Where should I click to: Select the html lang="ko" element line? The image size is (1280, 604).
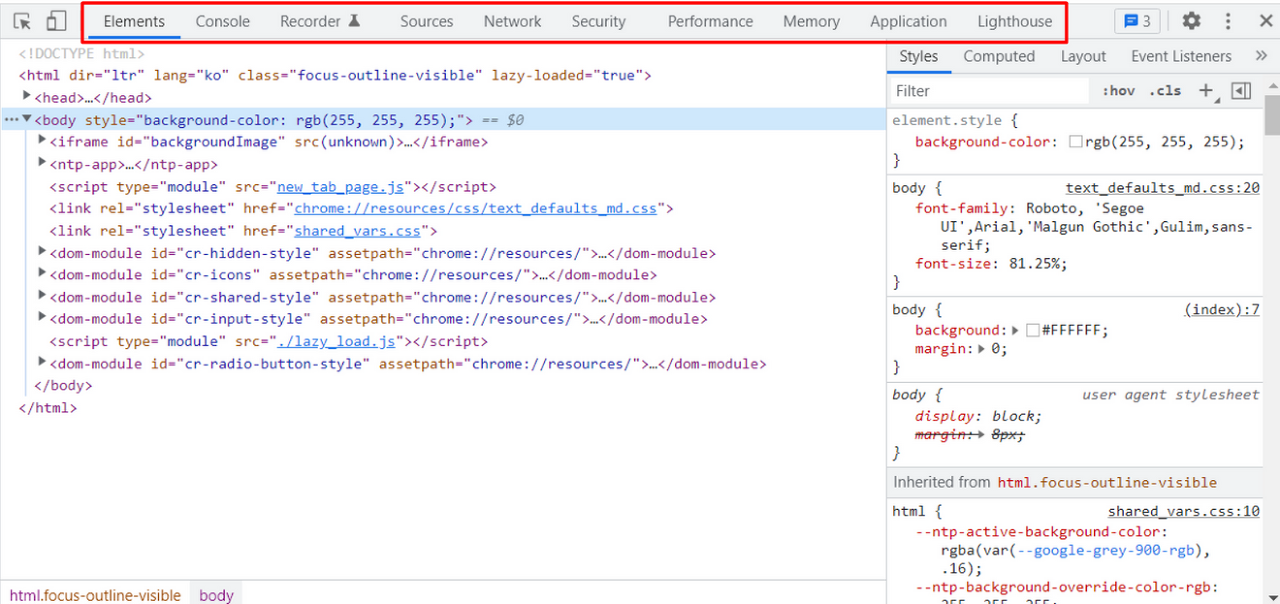335,75
